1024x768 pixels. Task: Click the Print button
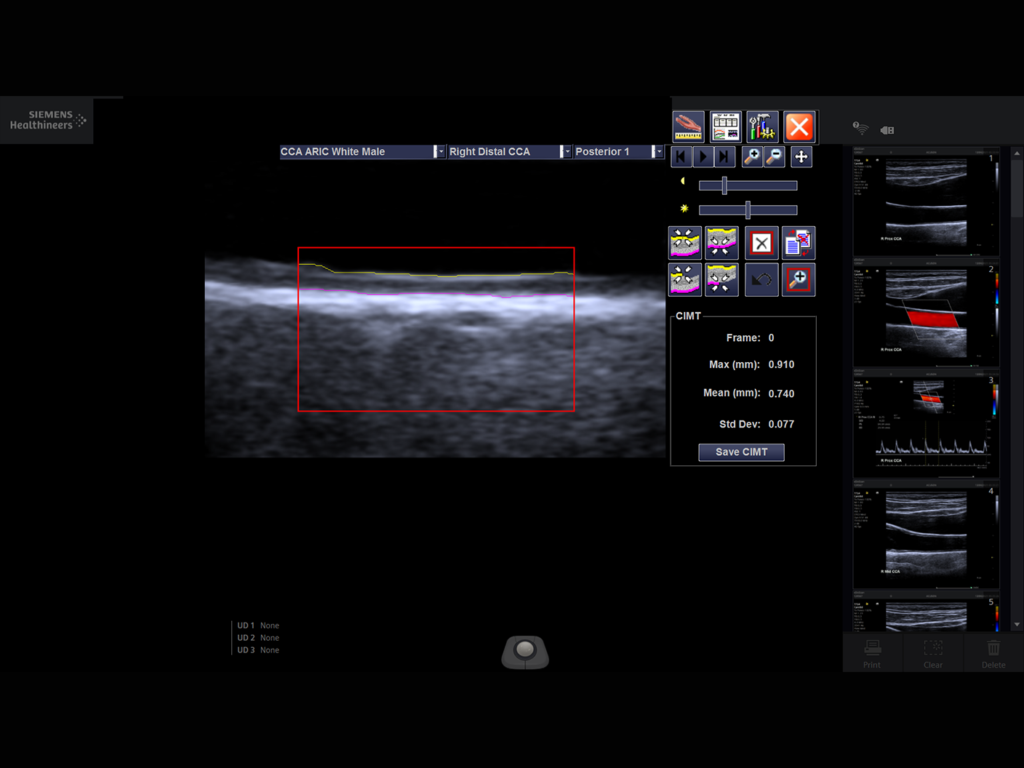coord(872,653)
